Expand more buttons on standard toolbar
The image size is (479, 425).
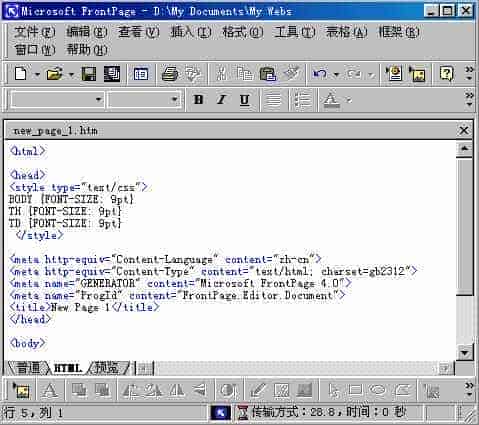(469, 74)
